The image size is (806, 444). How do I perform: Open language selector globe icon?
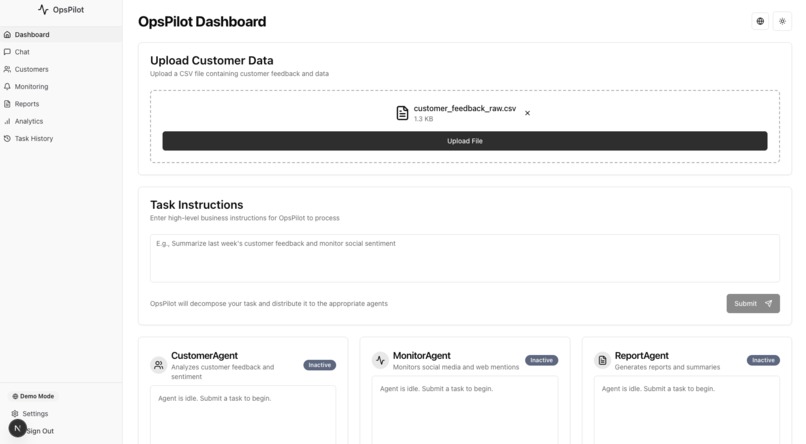coord(760,21)
